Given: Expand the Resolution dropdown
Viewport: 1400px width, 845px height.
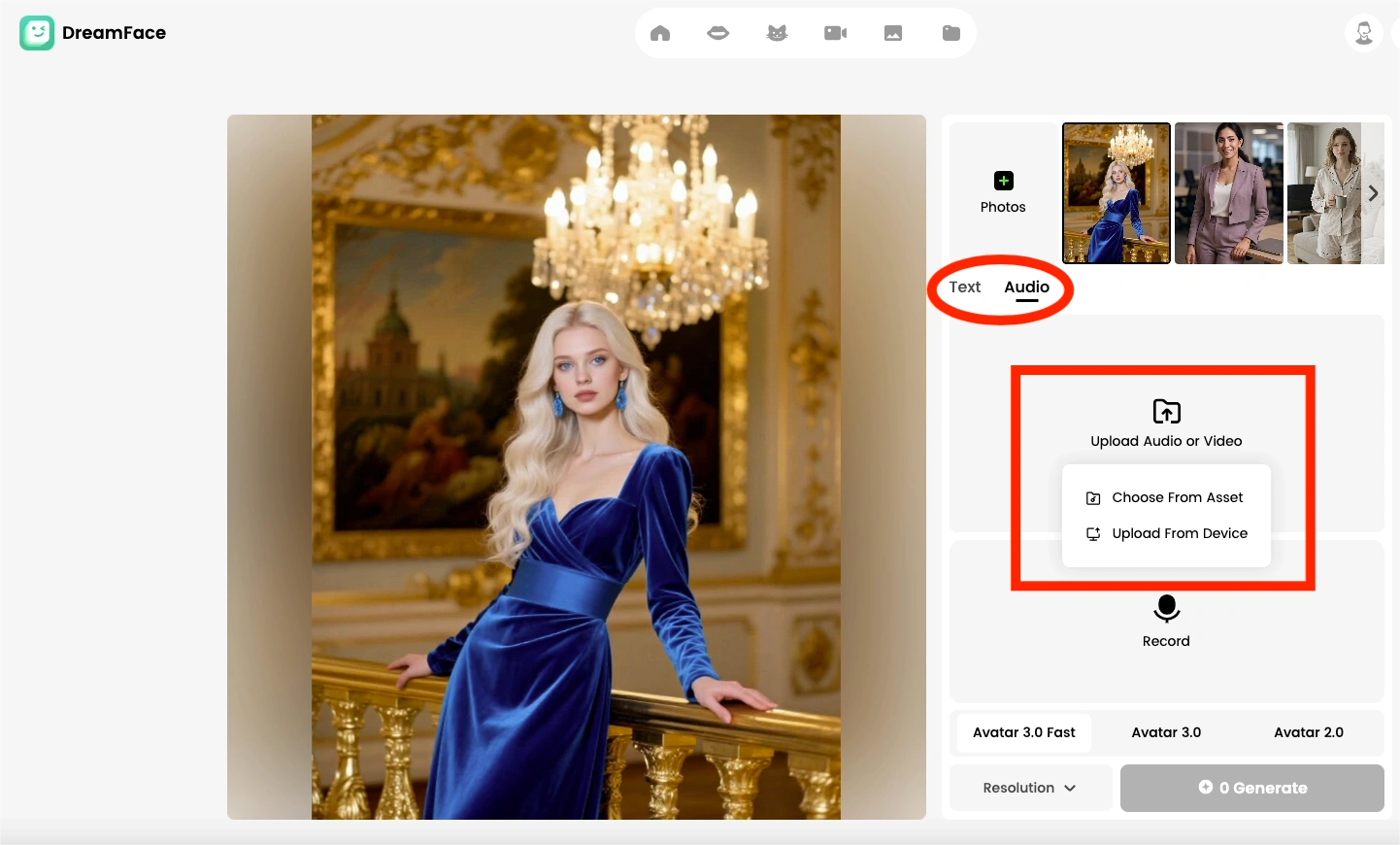Looking at the screenshot, I should 1029,788.
